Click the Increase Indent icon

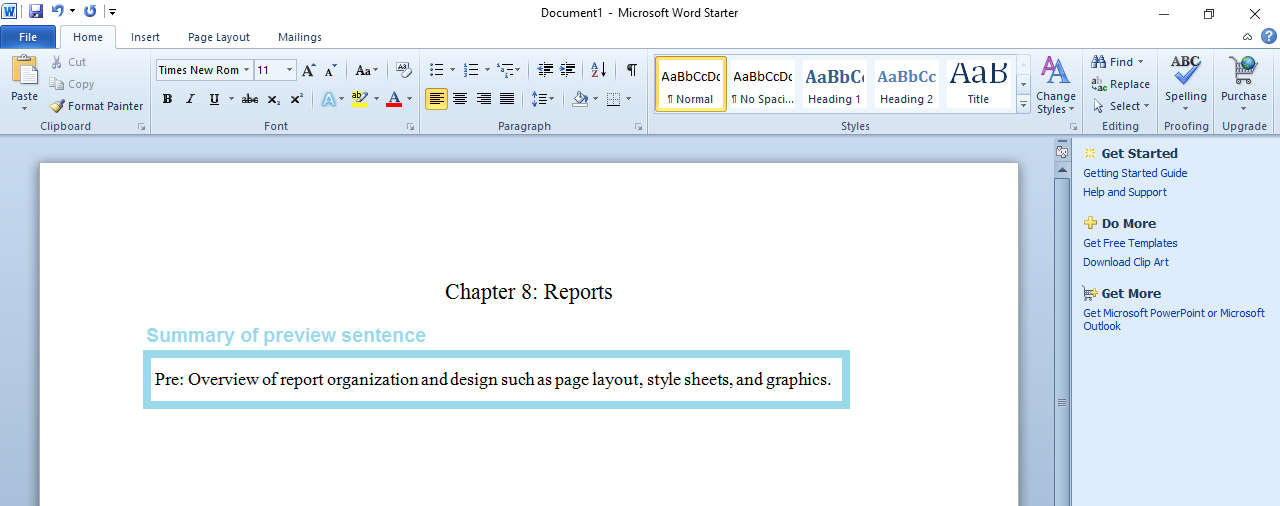(x=568, y=70)
